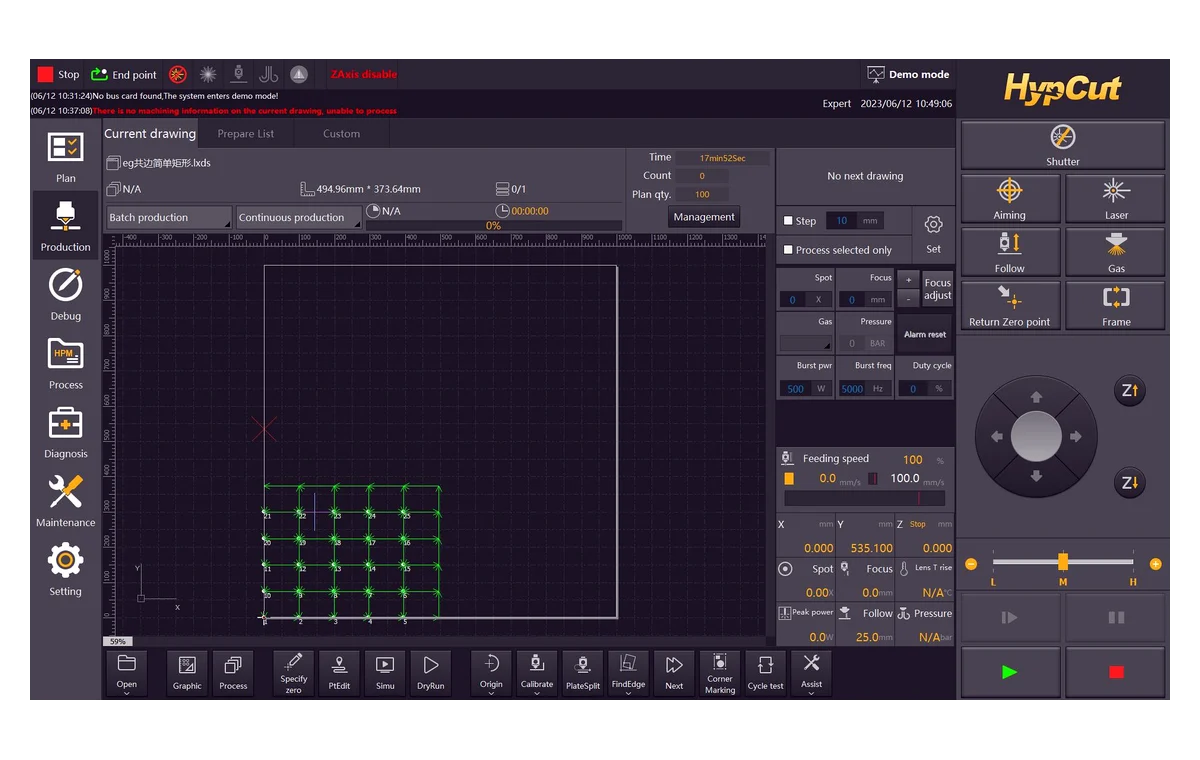Viewport: 1200px width, 760px height.
Task: Click the Corner Marking tool
Action: pyautogui.click(x=720, y=673)
